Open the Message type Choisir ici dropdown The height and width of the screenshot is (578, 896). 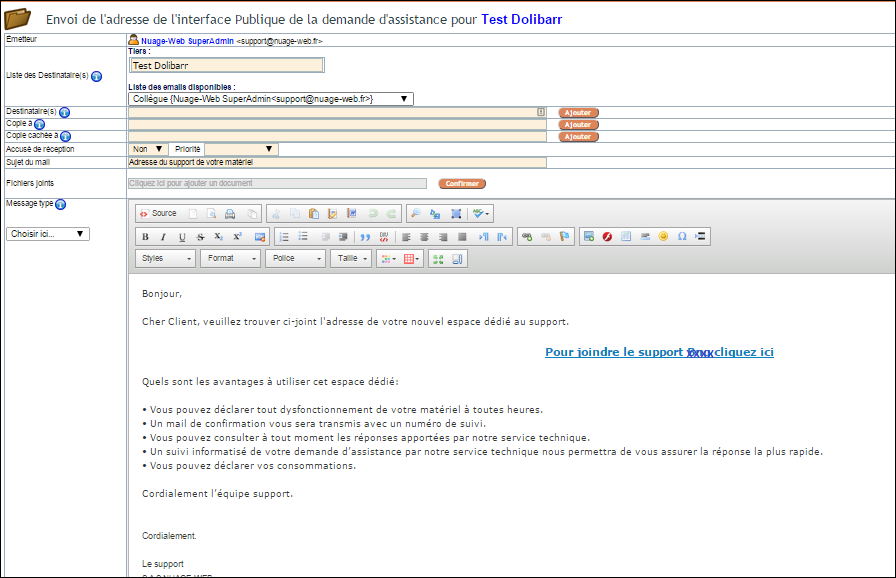point(48,234)
